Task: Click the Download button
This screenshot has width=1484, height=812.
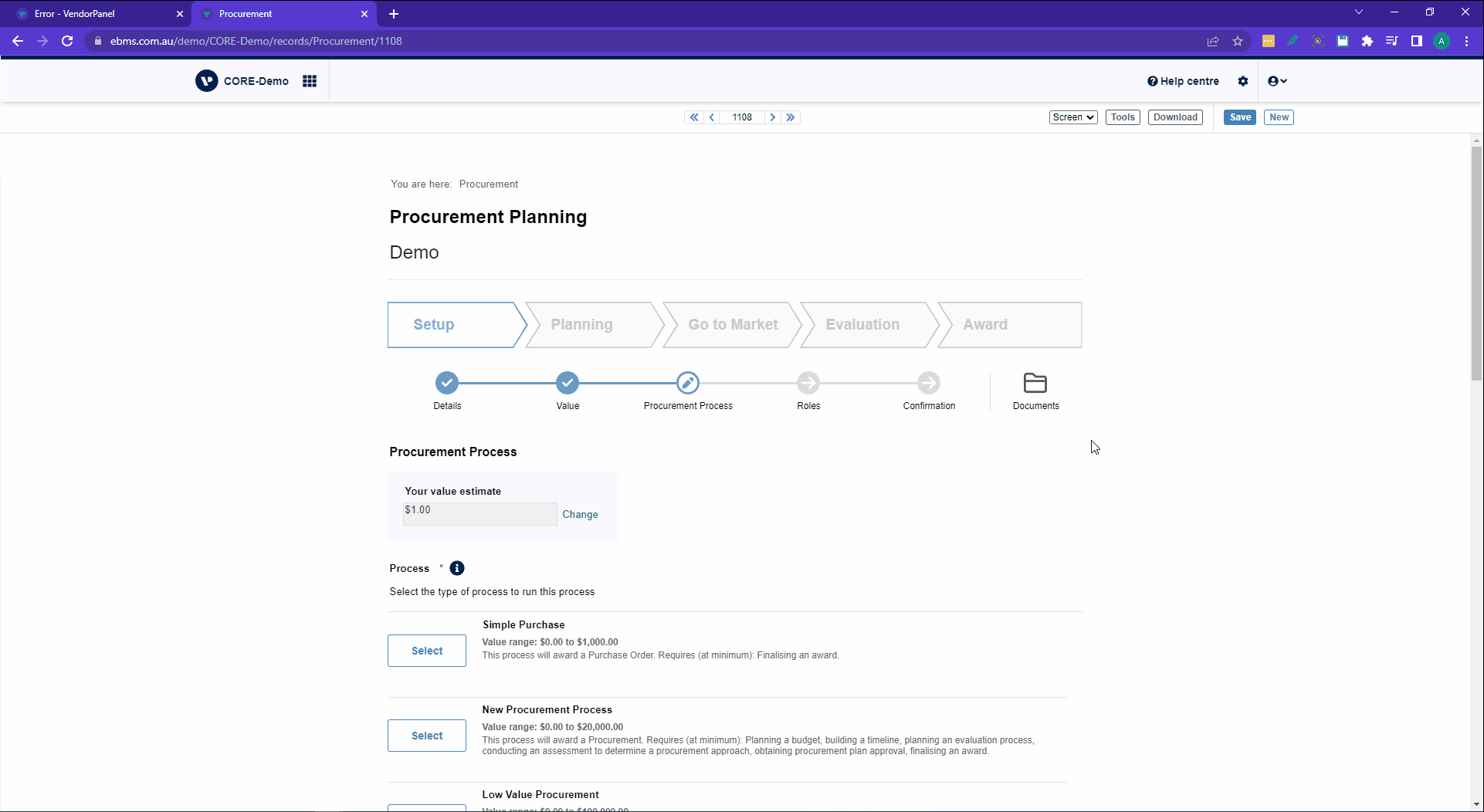Action: pos(1175,117)
